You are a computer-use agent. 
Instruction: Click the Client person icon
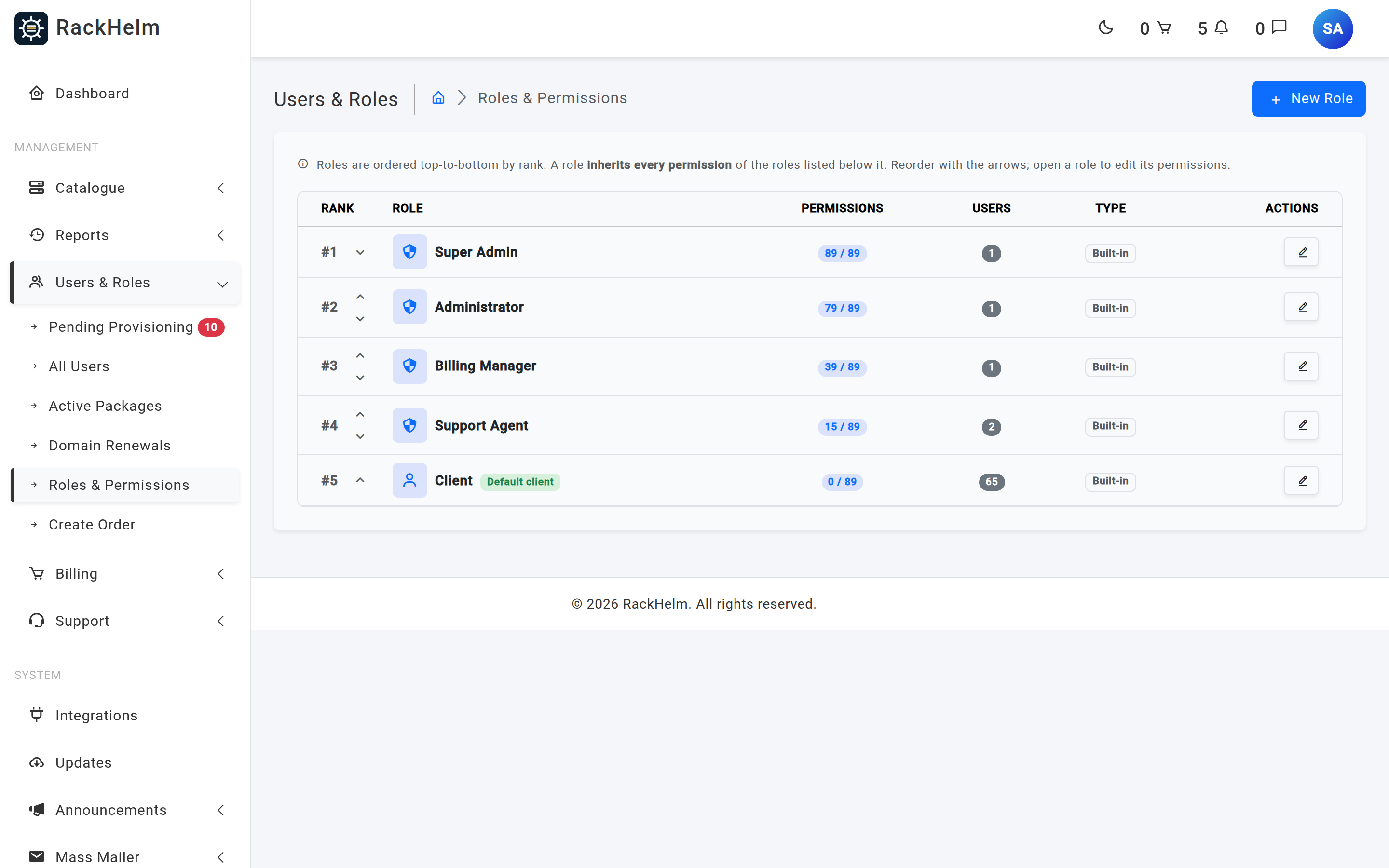click(x=409, y=480)
